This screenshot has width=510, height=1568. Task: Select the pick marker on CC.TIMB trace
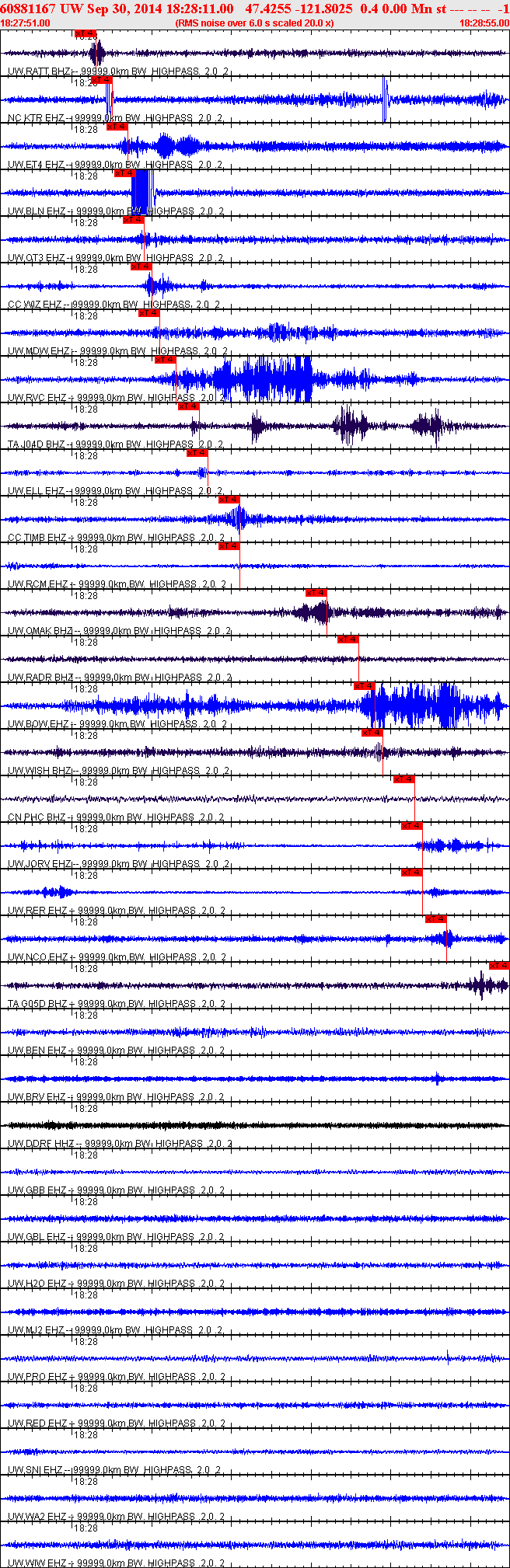(229, 500)
